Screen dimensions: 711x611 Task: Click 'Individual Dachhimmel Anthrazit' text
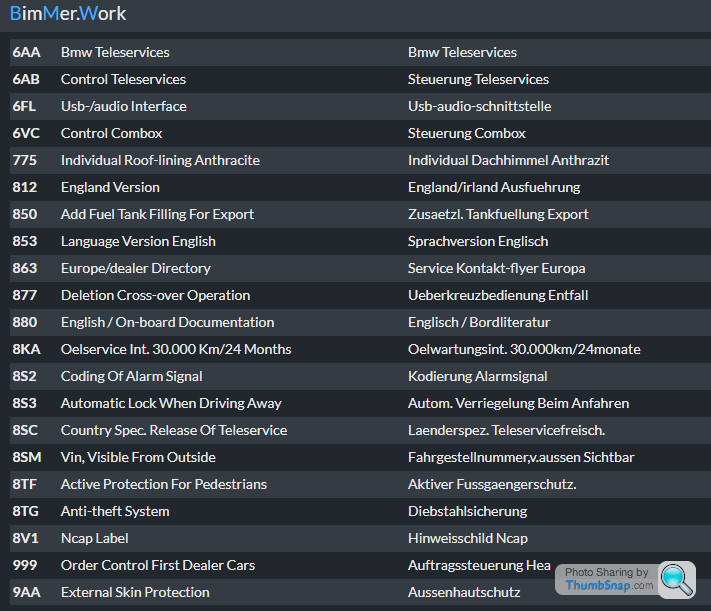coord(508,160)
